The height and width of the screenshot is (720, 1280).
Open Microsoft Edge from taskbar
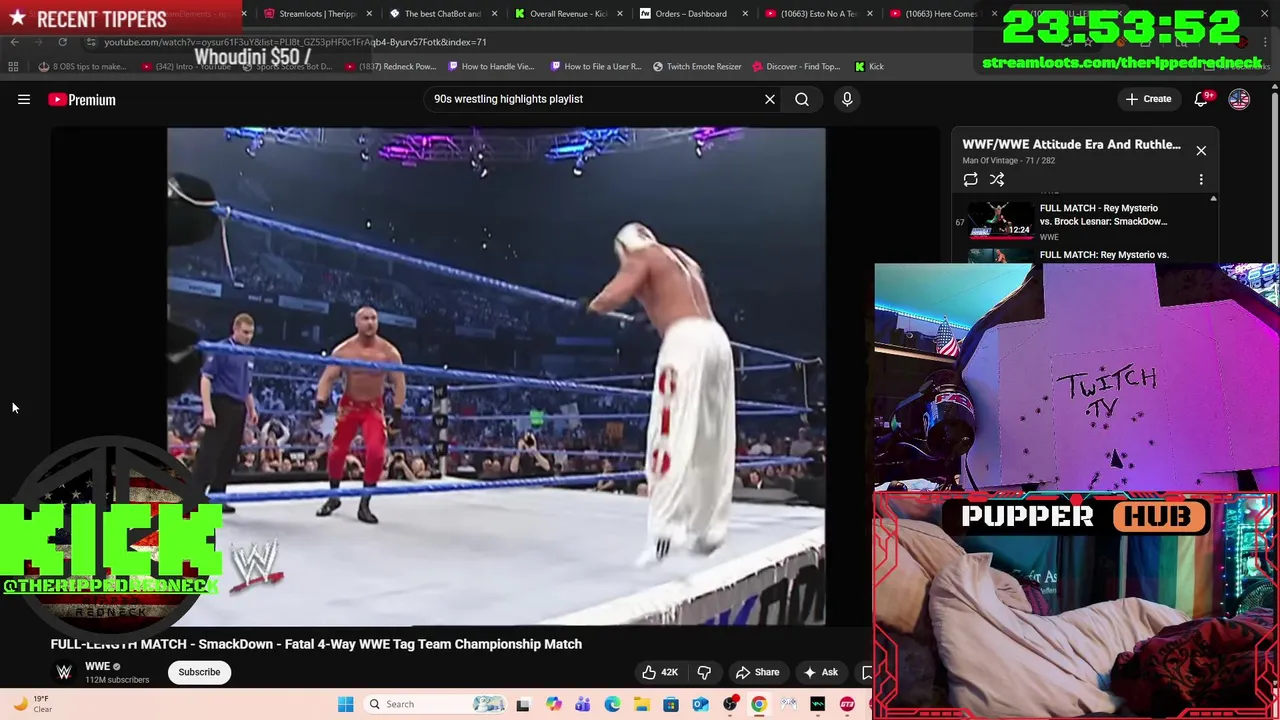point(612,704)
